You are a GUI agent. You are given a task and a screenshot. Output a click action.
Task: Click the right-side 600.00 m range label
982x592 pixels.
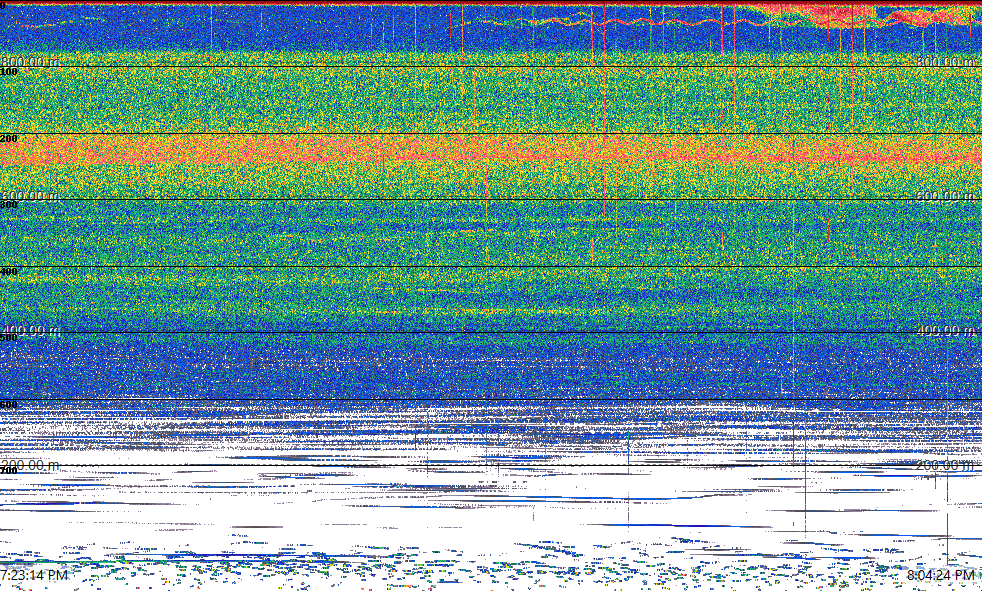pos(946,196)
